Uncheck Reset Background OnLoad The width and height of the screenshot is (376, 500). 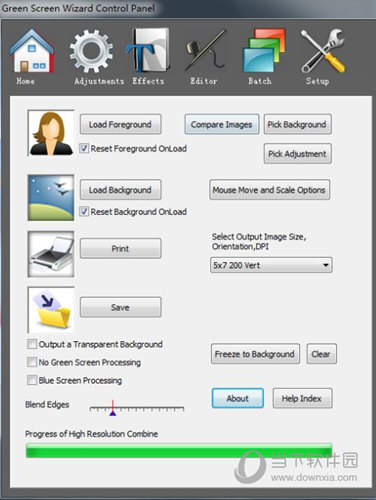coord(84,211)
